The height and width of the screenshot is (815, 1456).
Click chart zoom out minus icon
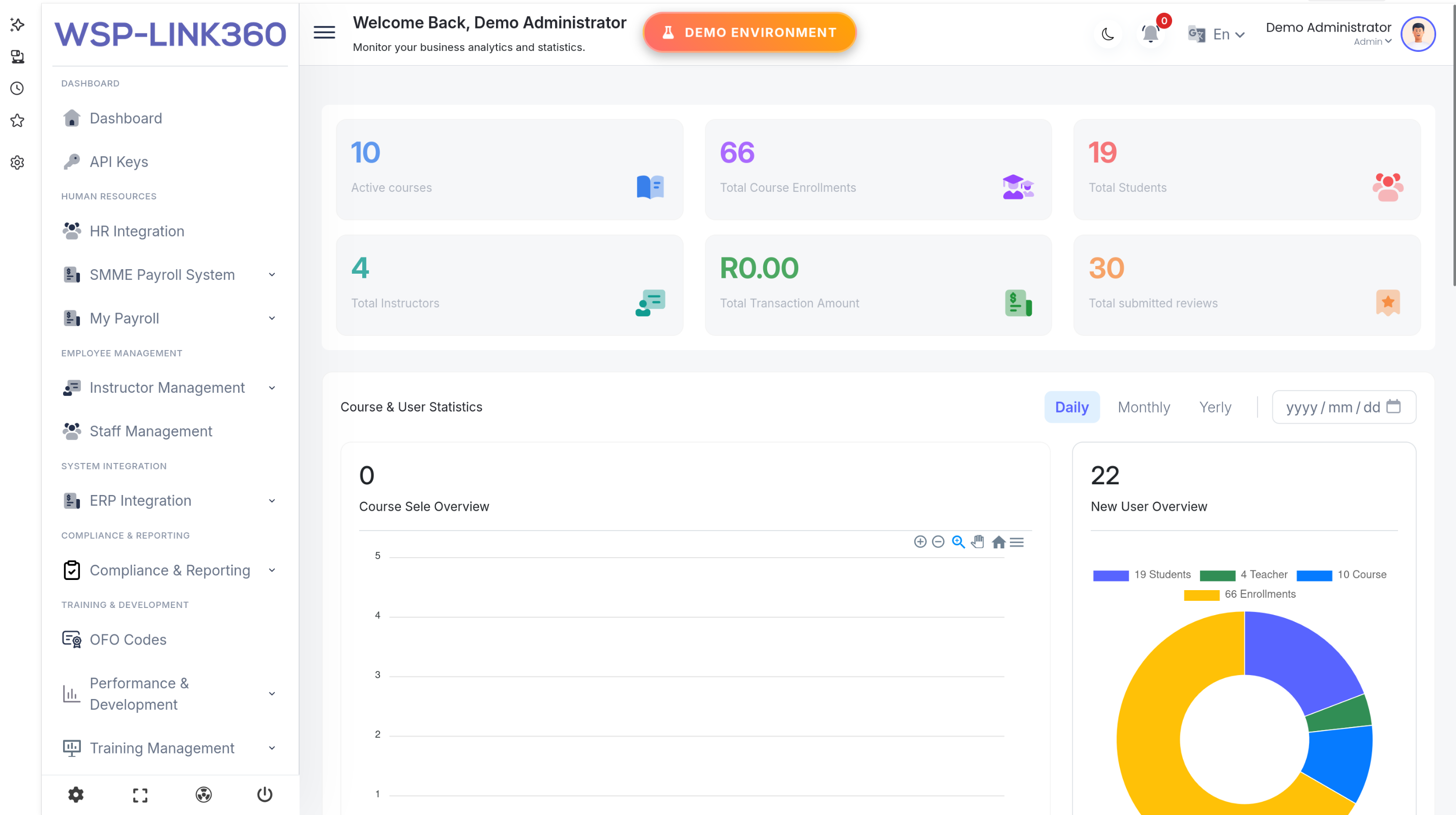tap(938, 541)
